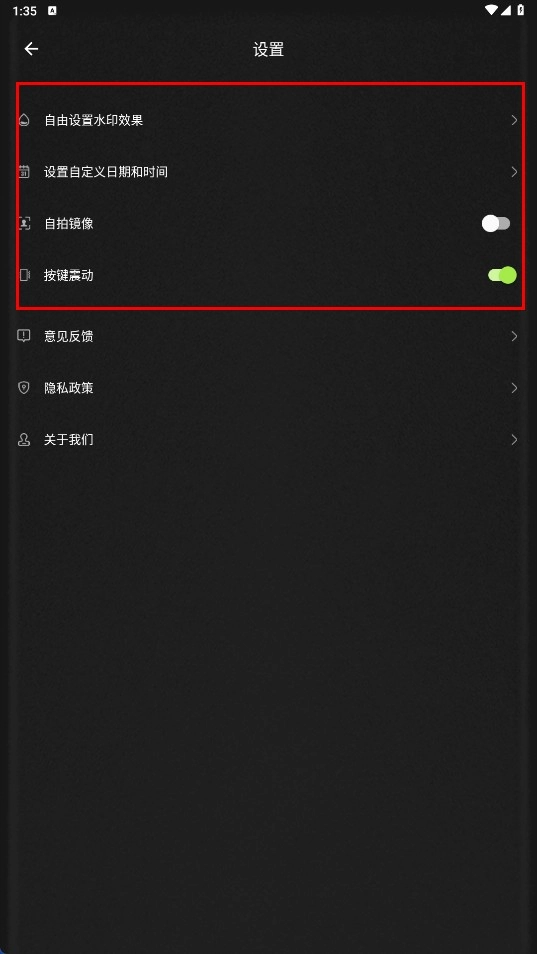Click the About us person icon

click(x=24, y=439)
